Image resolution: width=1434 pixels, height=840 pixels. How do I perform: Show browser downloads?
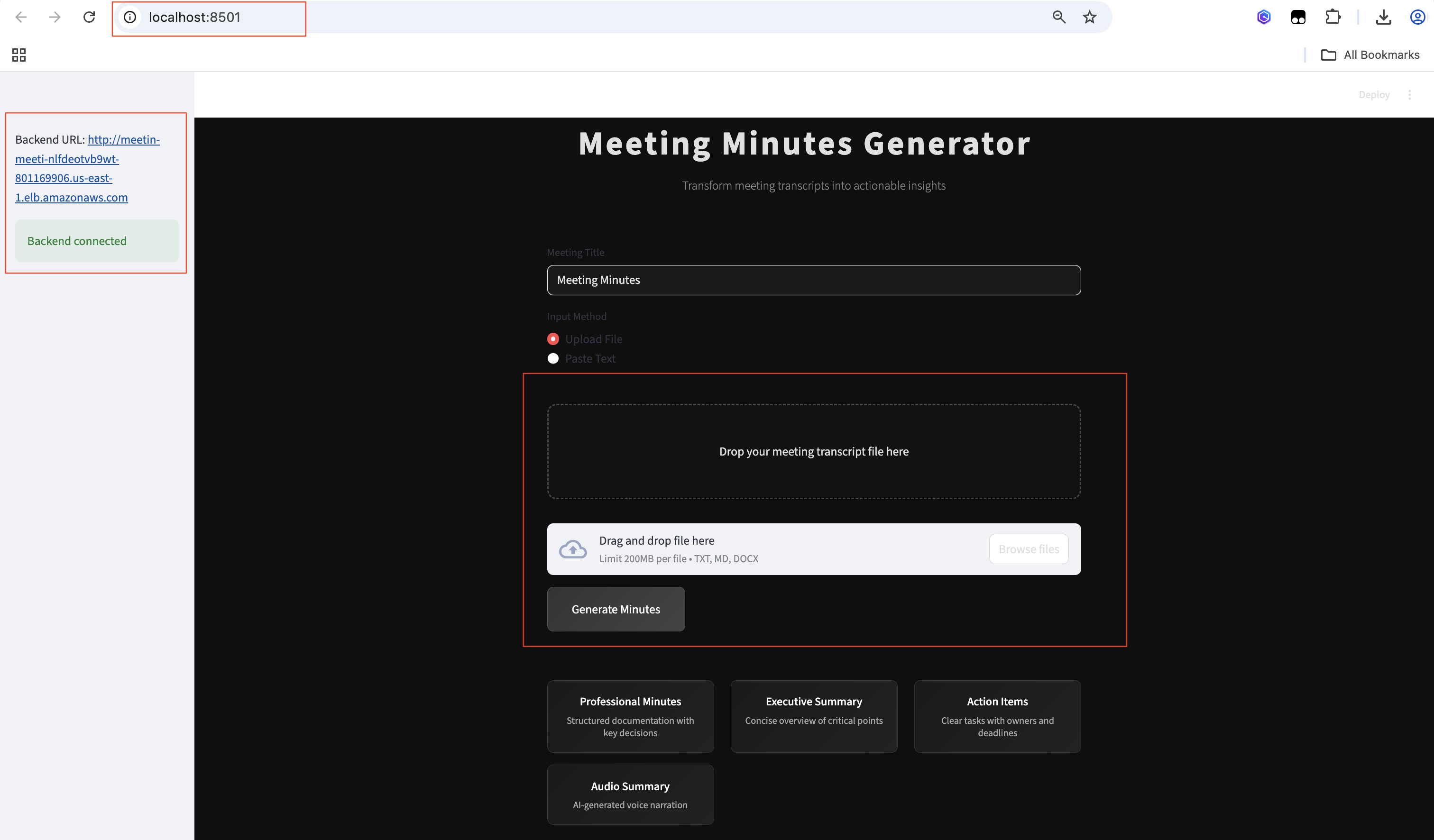(1383, 17)
